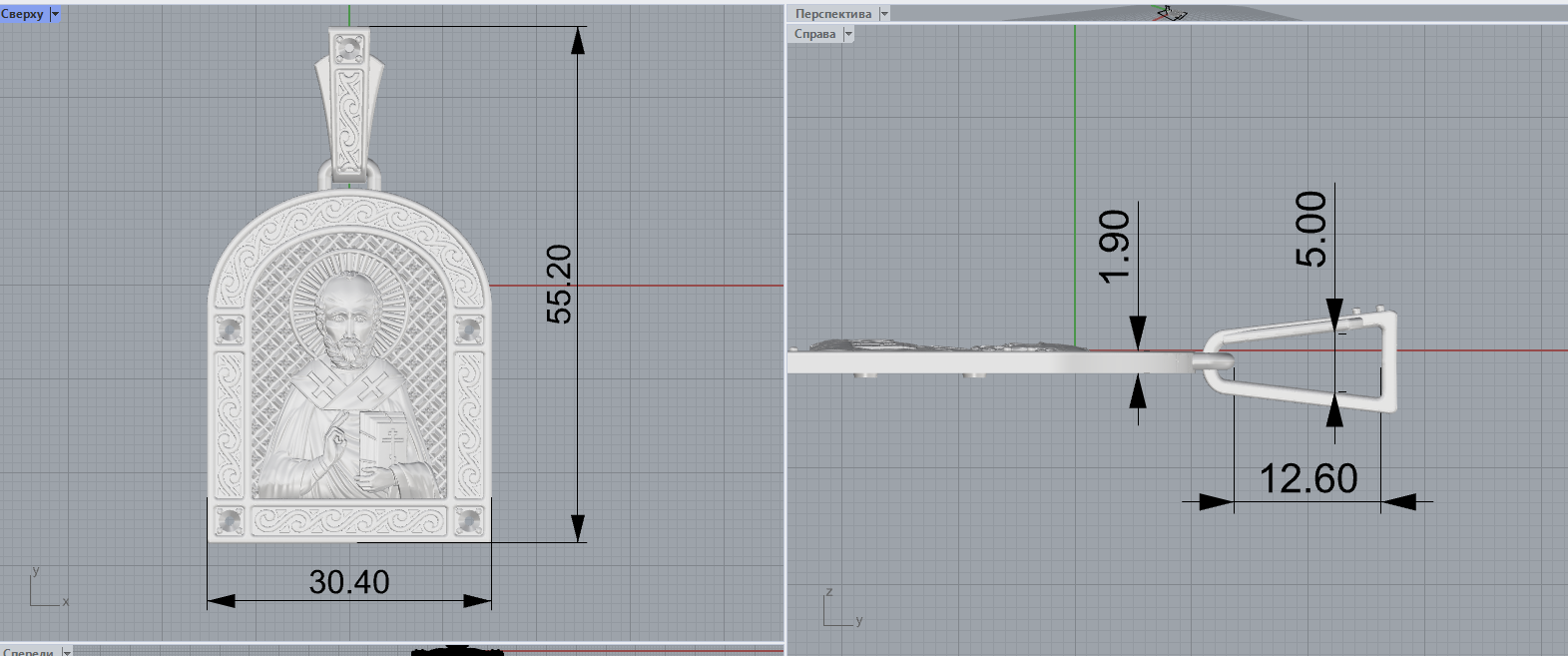Expand the Перспектива viewport menu arrow
This screenshot has height=656, width=1568.
(x=883, y=14)
